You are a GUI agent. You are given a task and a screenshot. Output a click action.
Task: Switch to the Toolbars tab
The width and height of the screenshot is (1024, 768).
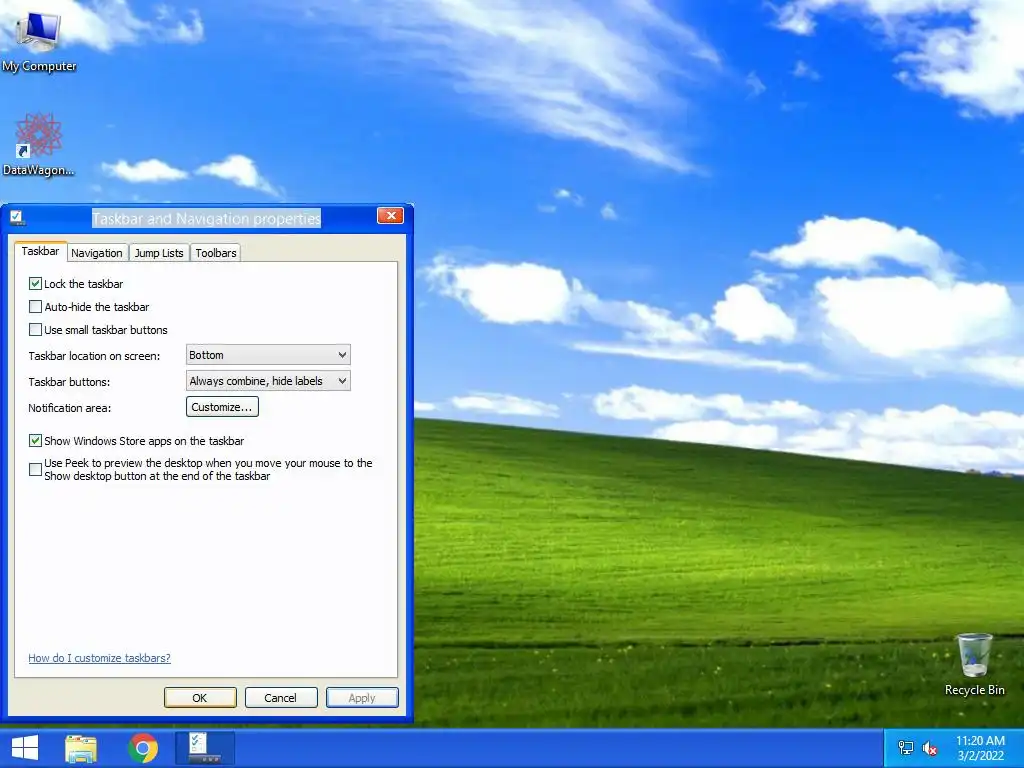[216, 253]
